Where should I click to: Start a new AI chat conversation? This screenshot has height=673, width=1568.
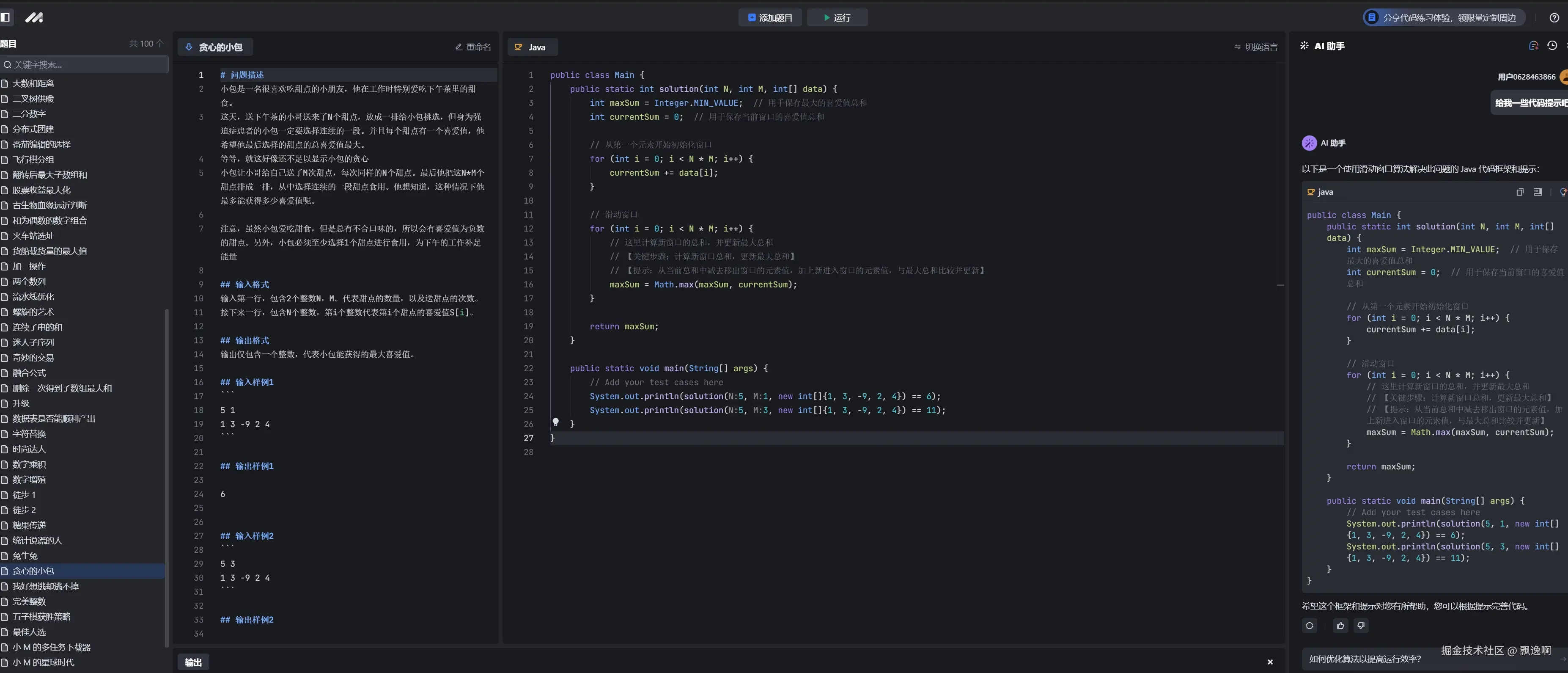point(1533,46)
